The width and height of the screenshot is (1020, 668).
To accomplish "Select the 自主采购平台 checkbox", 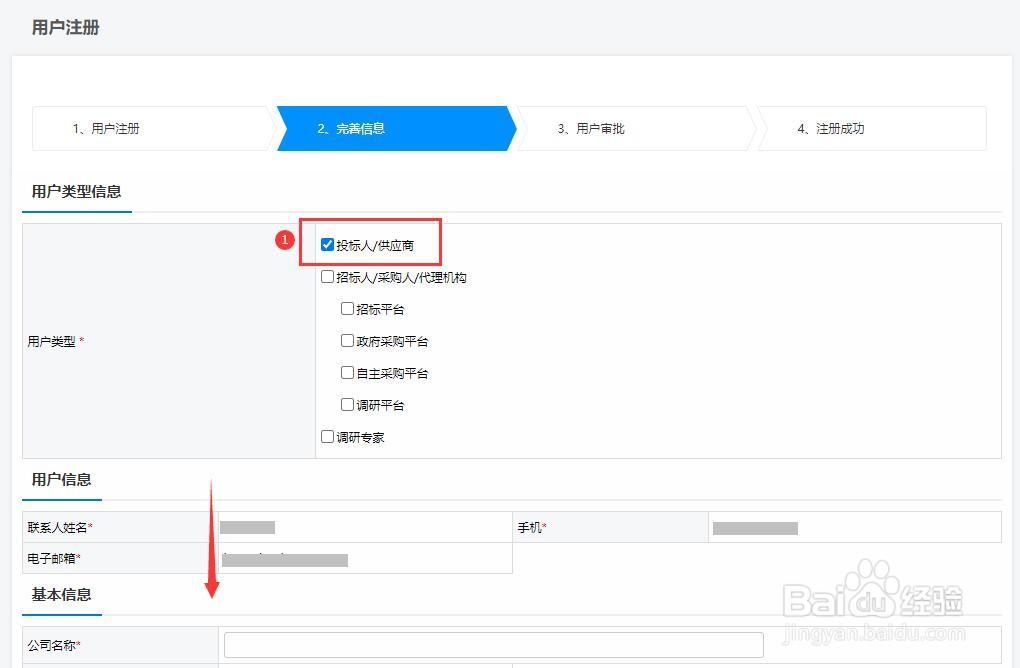I will [347, 373].
